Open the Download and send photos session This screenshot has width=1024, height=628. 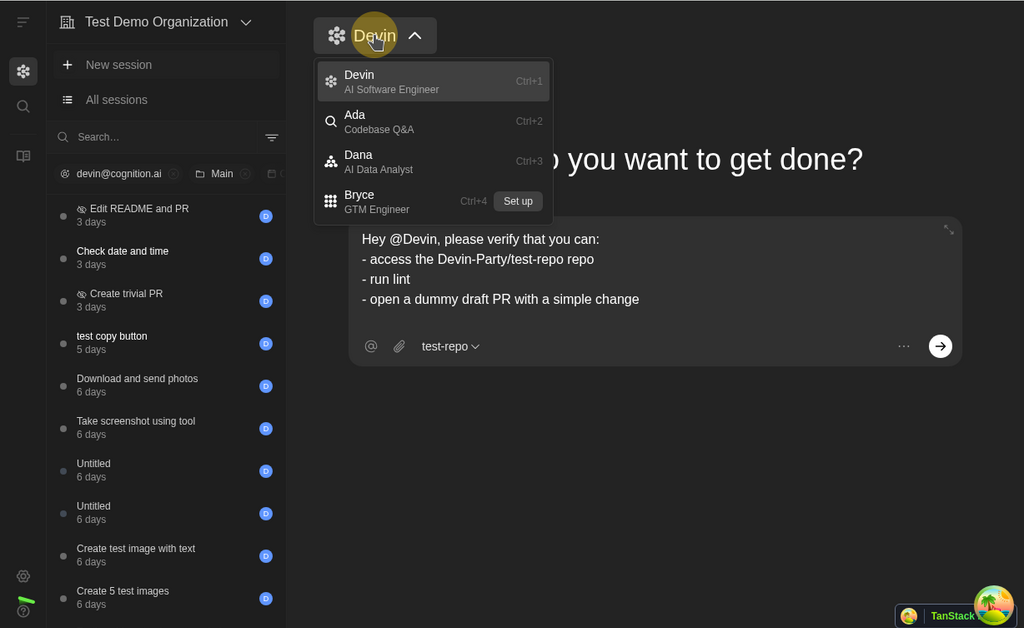167,385
